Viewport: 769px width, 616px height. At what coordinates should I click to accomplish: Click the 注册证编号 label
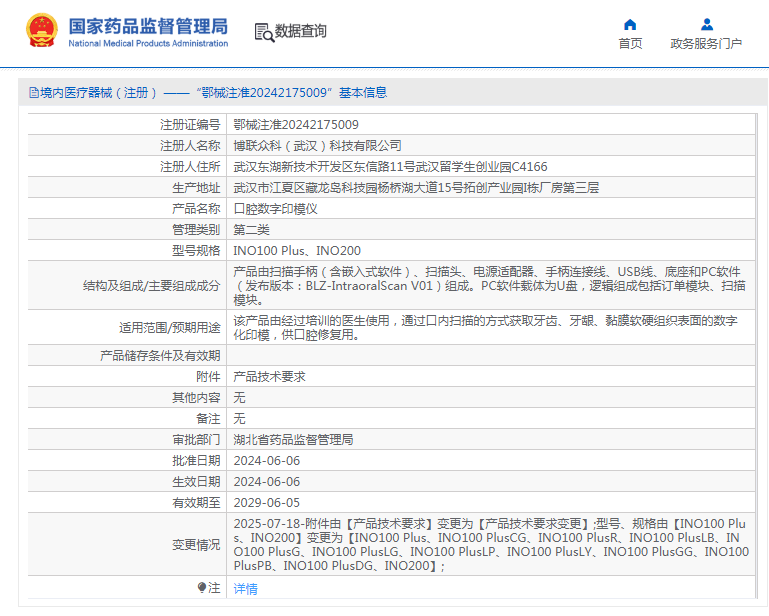(190, 125)
